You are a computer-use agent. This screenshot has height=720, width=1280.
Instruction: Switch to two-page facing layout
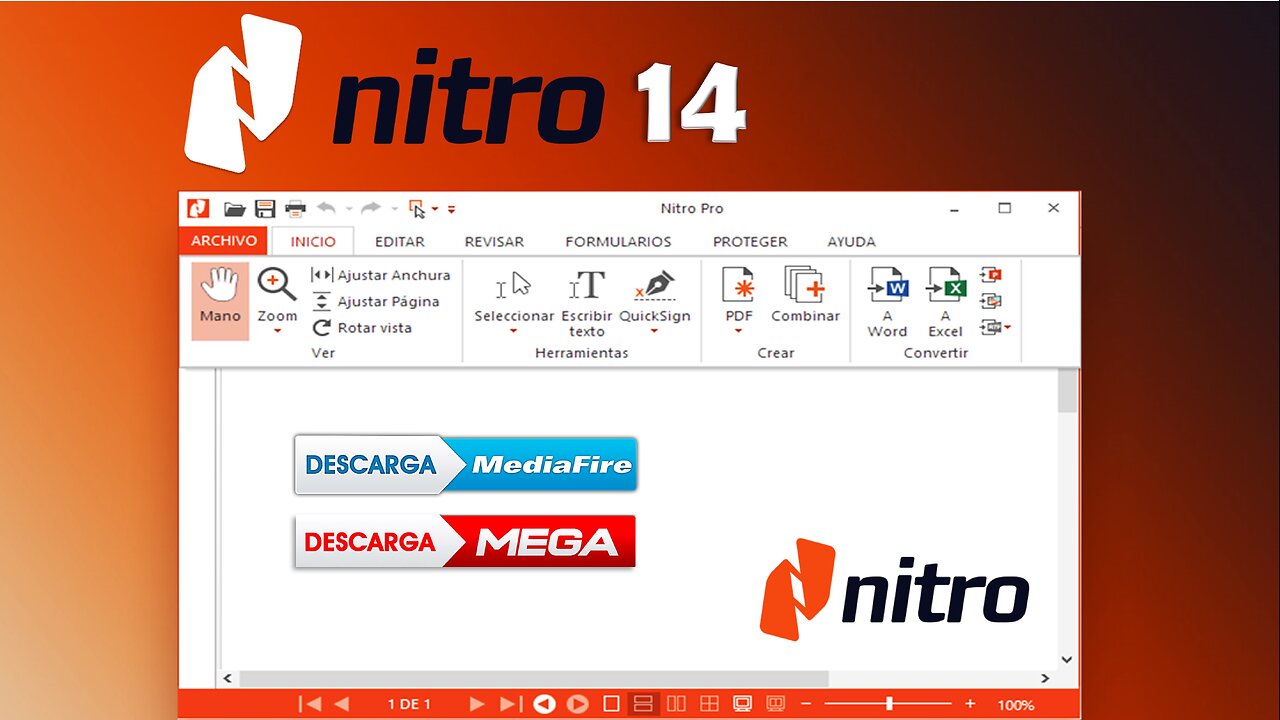677,704
